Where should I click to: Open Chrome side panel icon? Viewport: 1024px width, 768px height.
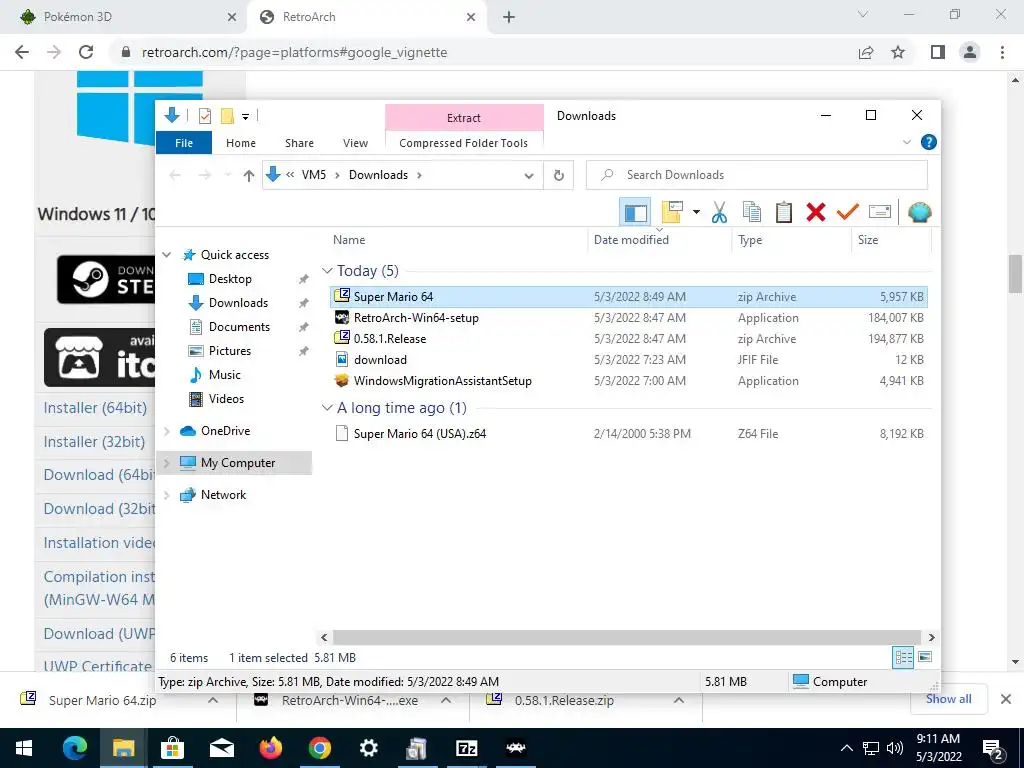click(938, 52)
